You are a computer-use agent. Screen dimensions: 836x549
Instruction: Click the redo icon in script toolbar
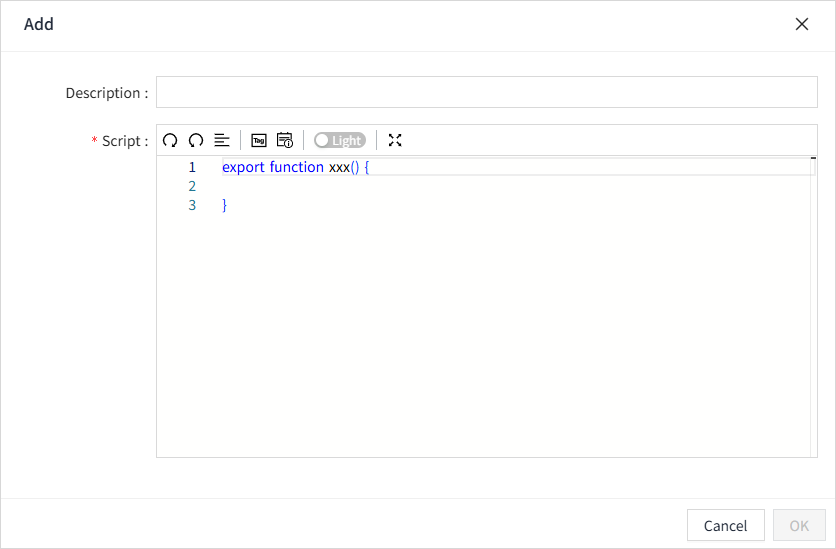pos(196,141)
